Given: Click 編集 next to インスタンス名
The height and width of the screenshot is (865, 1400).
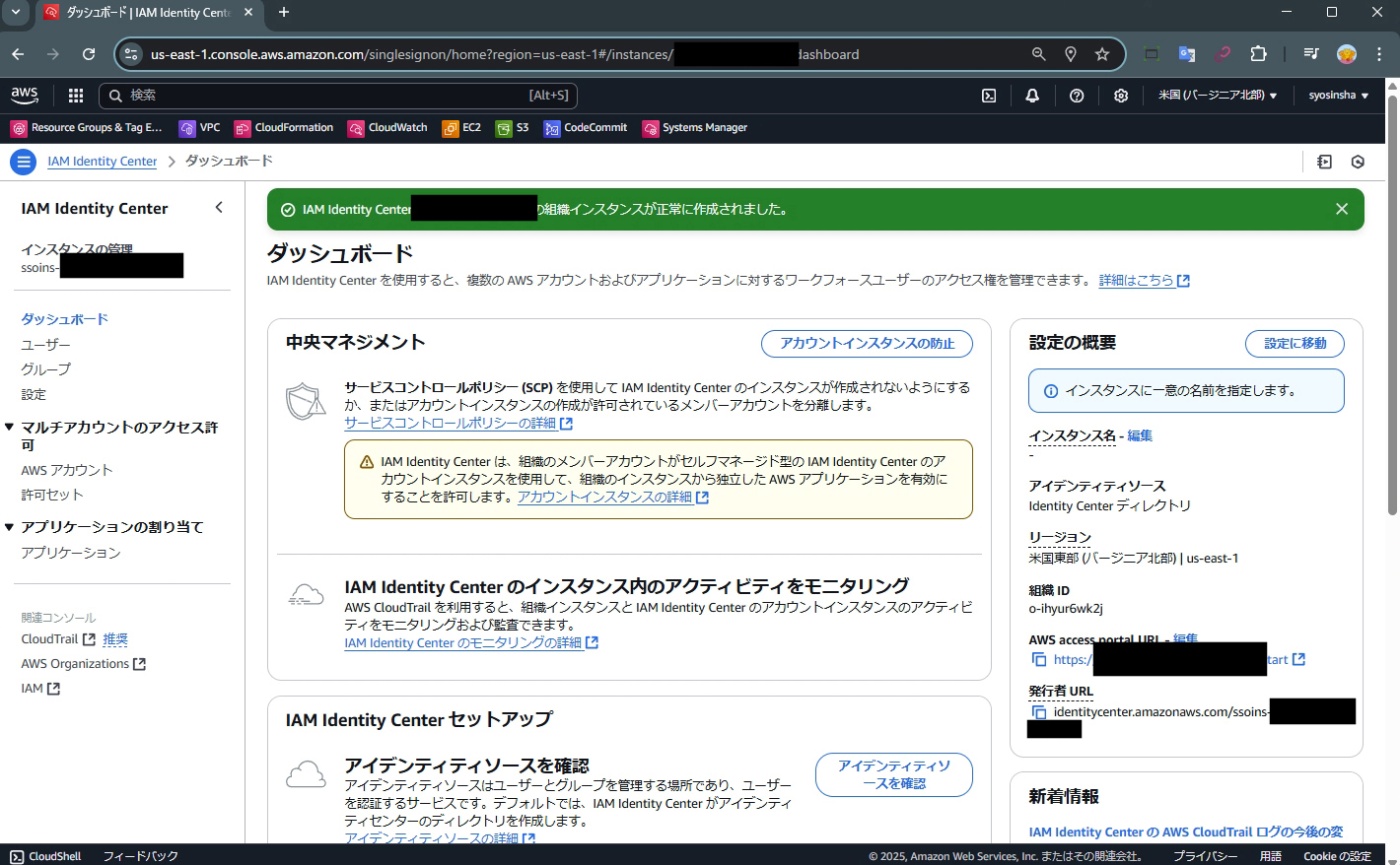Looking at the screenshot, I should coord(1140,436).
